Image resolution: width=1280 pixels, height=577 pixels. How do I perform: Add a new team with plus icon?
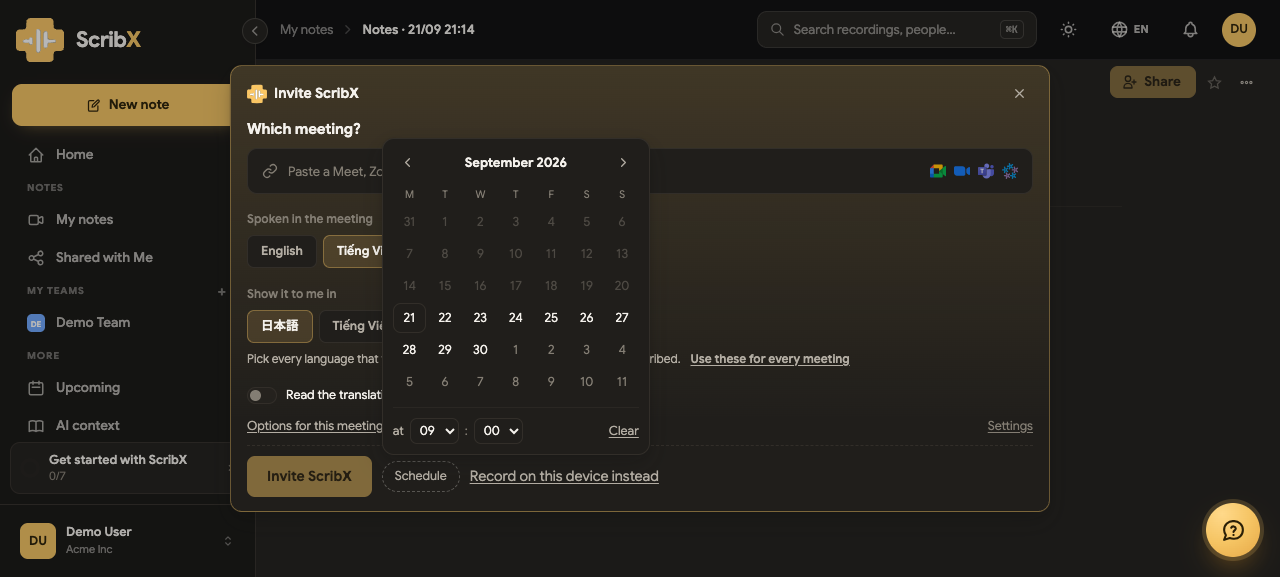coord(222,292)
